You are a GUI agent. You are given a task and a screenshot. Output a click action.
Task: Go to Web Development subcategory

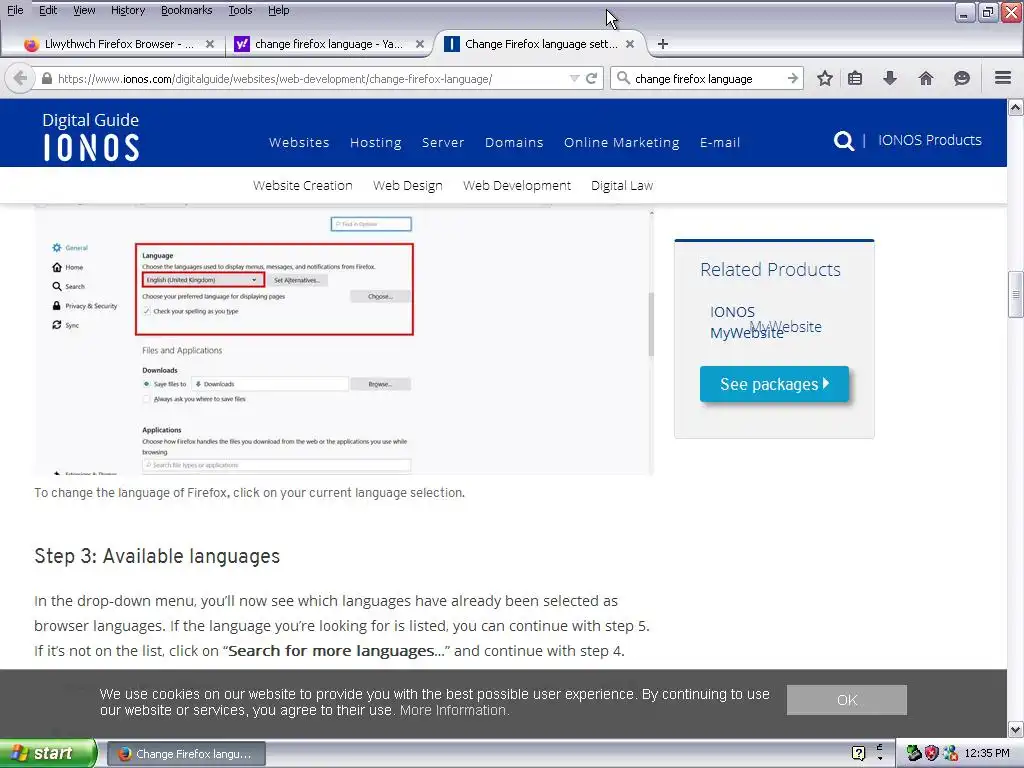[517, 185]
